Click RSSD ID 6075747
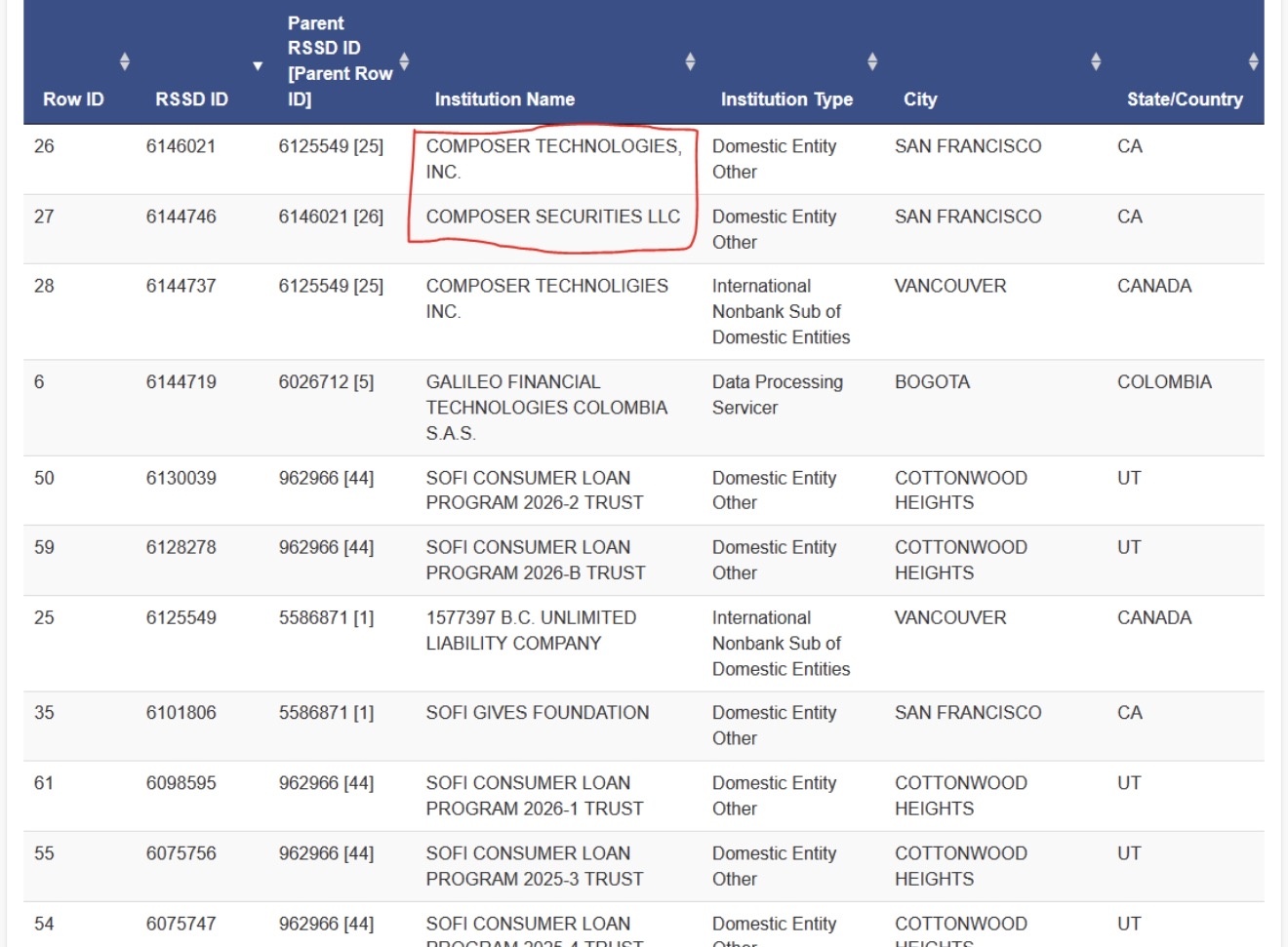The width and height of the screenshot is (1288, 947). click(181, 924)
